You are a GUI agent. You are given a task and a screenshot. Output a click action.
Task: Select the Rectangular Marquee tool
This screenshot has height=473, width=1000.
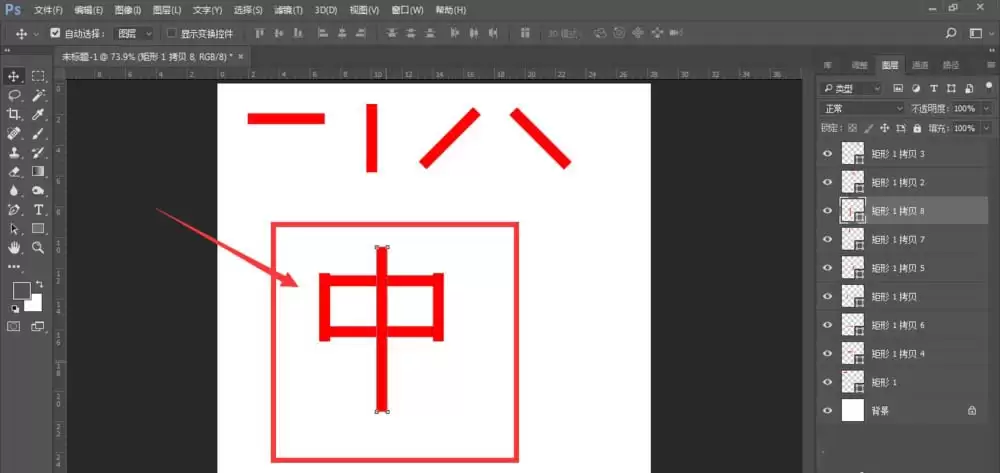[38, 76]
